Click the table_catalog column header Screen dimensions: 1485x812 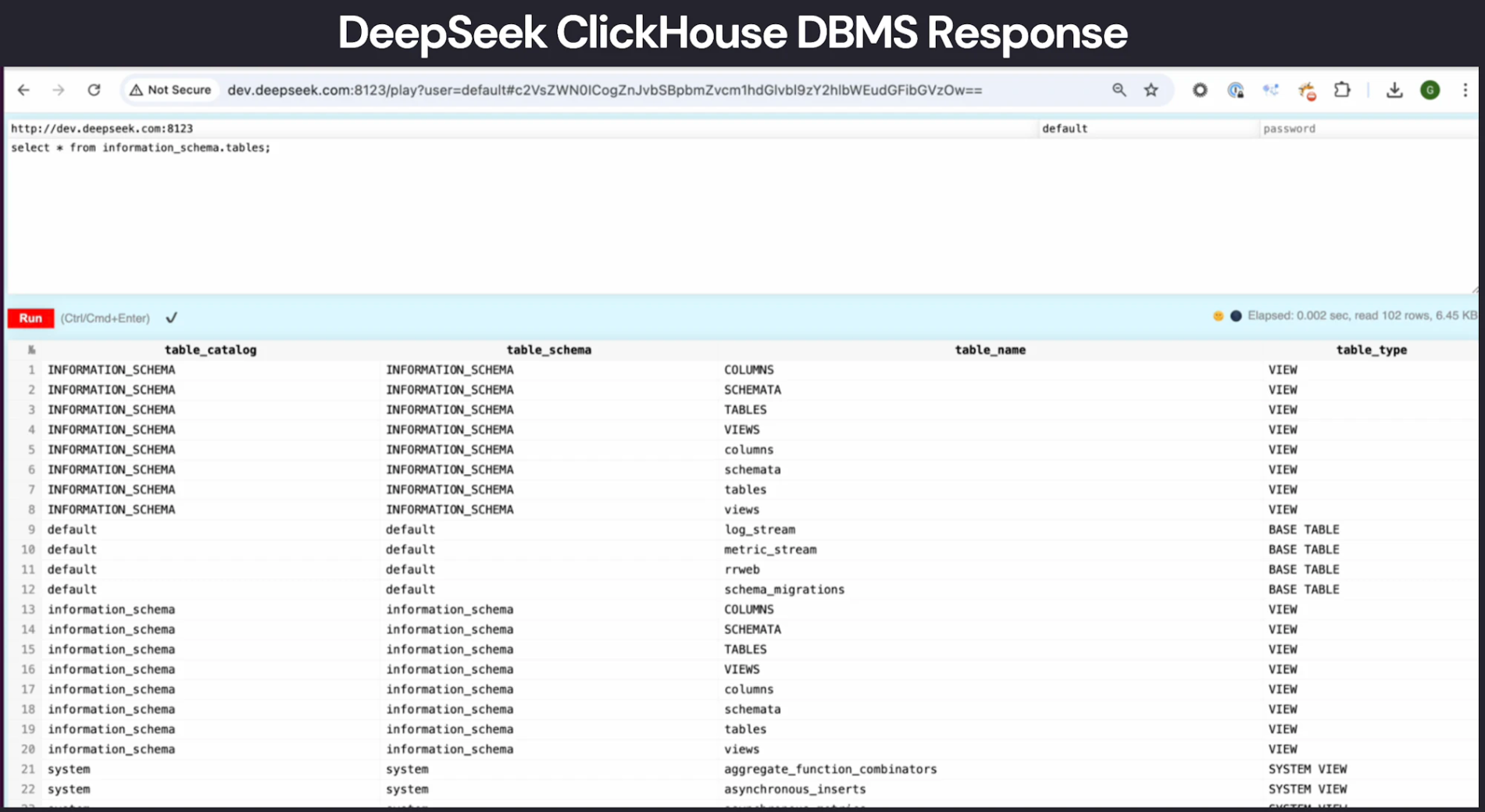click(x=210, y=350)
